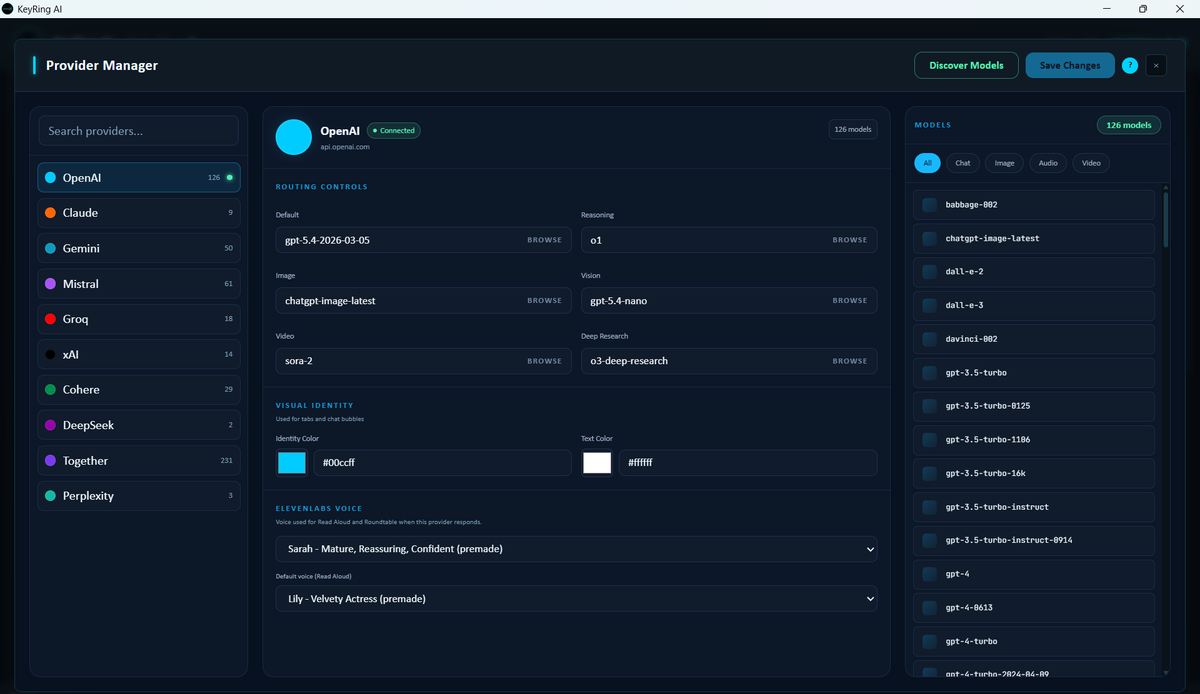The image size is (1200, 694).
Task: Filter models by Image
Action: [x=1005, y=163]
